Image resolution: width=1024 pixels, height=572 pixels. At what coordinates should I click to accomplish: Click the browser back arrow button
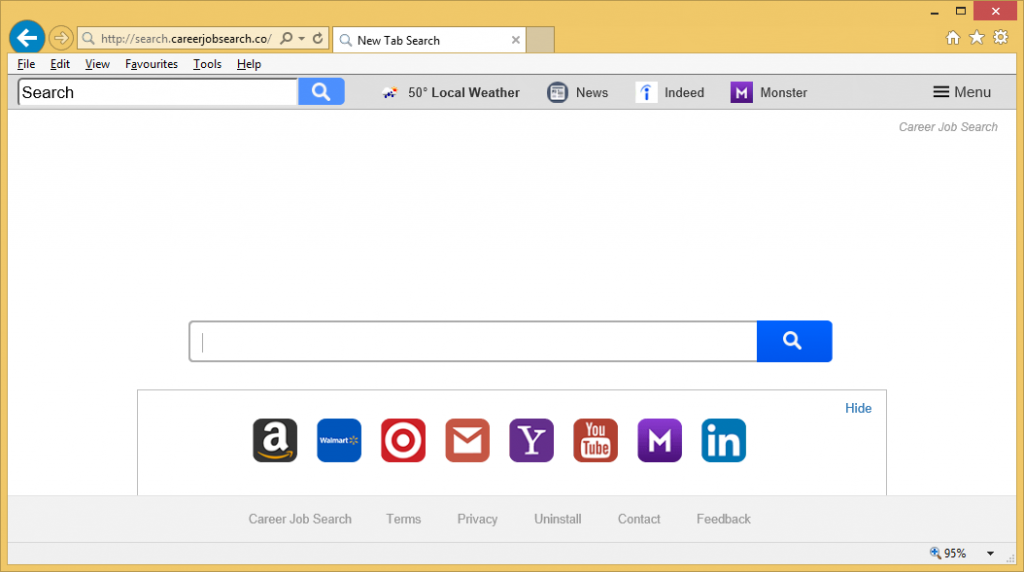point(27,38)
